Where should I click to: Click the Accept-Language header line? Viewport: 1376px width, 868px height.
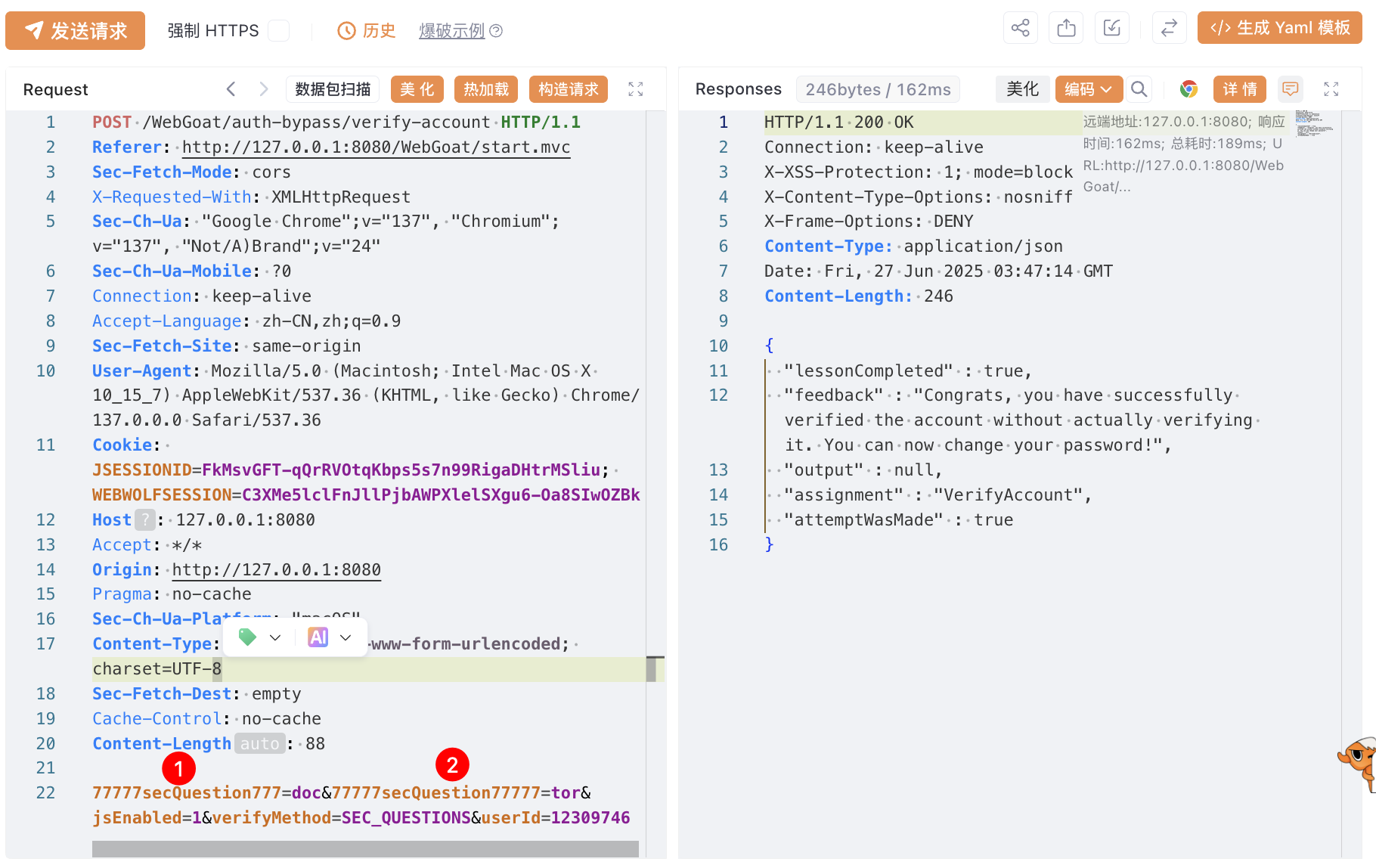[x=246, y=321]
